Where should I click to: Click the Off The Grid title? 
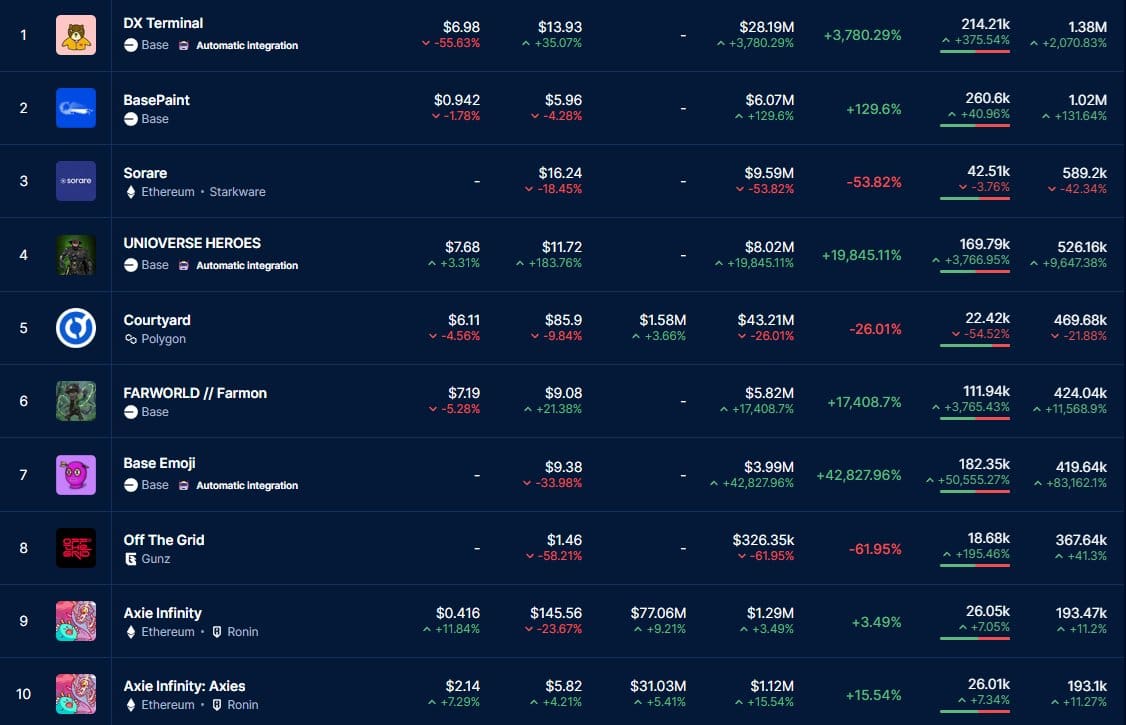click(x=164, y=540)
